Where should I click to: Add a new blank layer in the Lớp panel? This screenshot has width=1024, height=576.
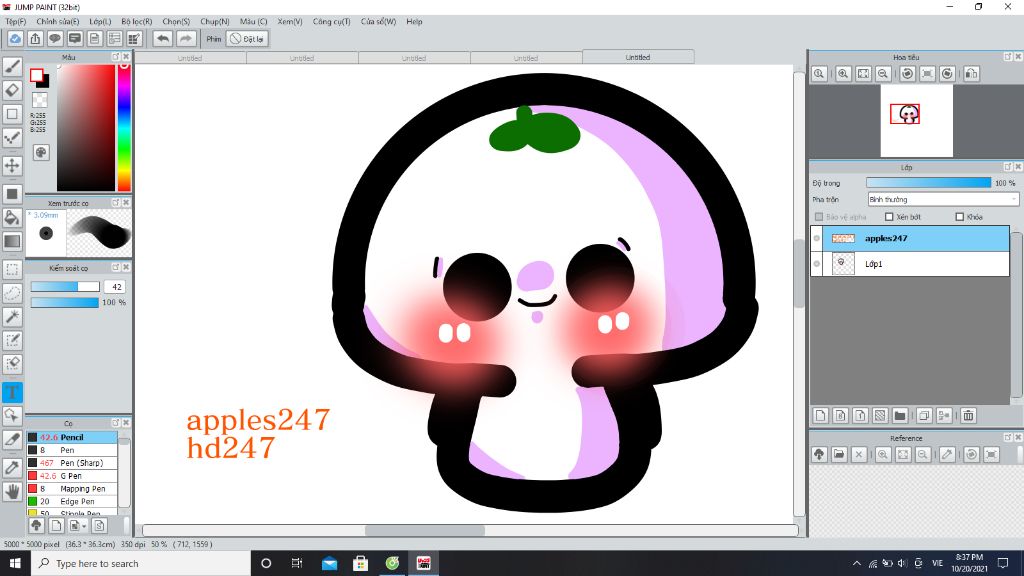[x=821, y=415]
